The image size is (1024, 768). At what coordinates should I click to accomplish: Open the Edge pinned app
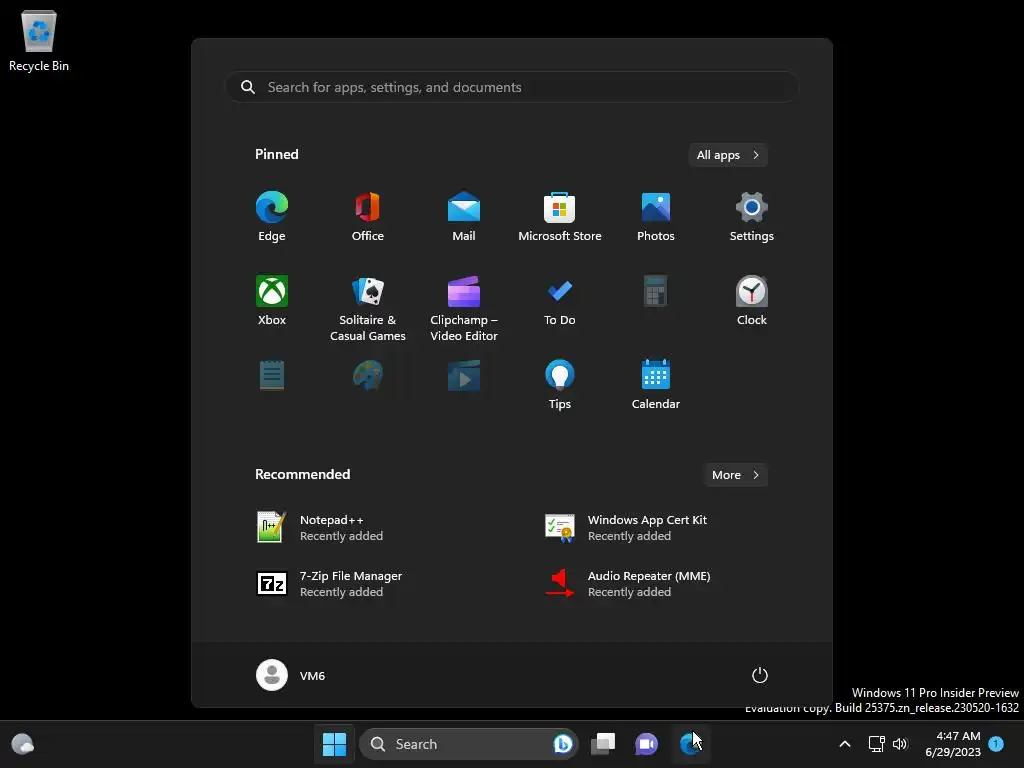tap(272, 217)
